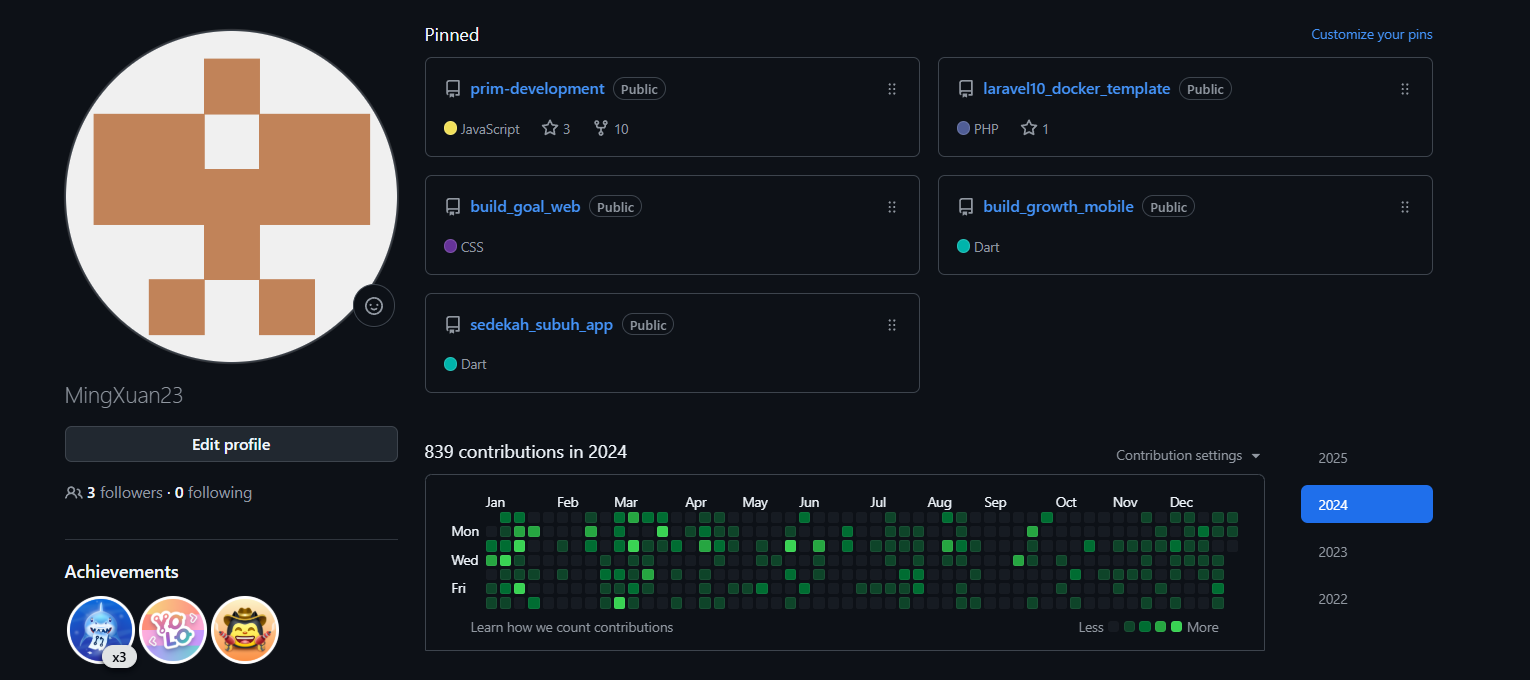The image size is (1530, 680).
Task: Click drag handle on build_goal_web card
Action: [x=892, y=207]
